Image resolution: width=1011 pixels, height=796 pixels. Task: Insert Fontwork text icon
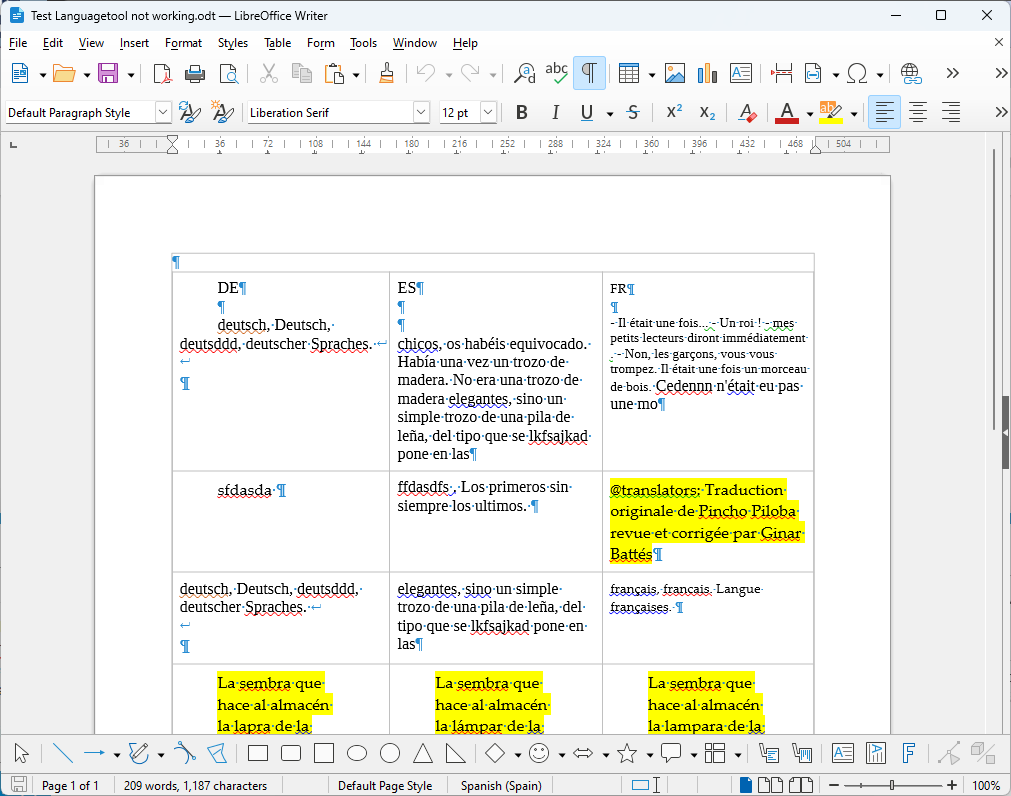coord(908,753)
